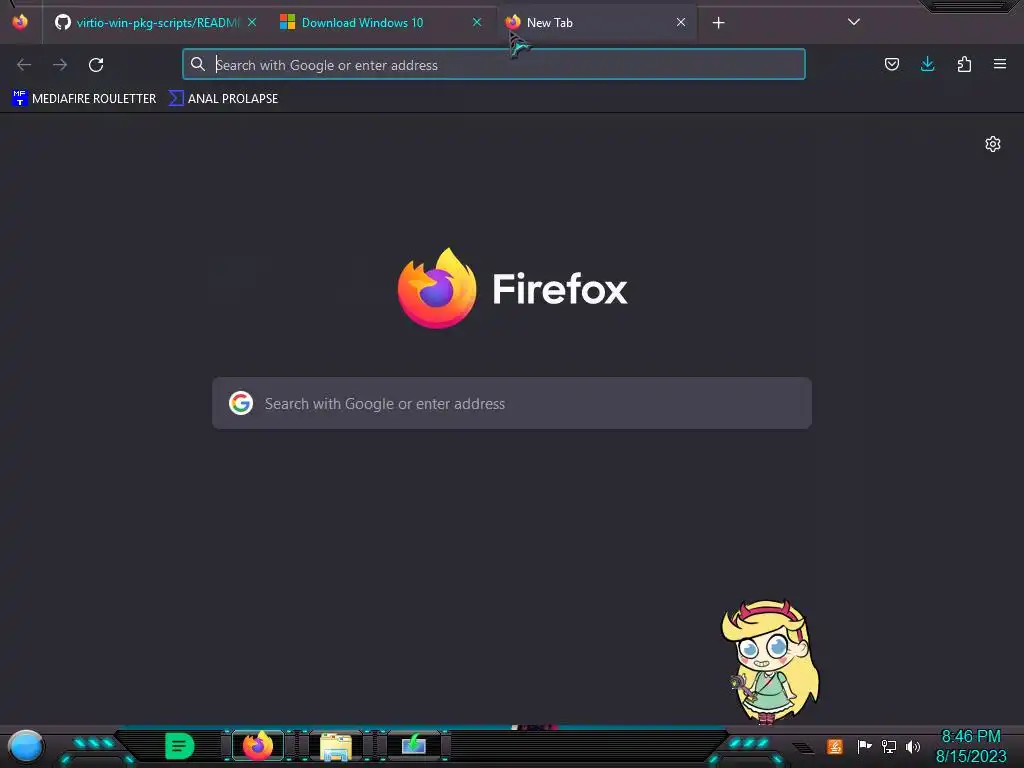The image size is (1024, 768).
Task: Open the volume speaker tray icon
Action: click(x=913, y=746)
